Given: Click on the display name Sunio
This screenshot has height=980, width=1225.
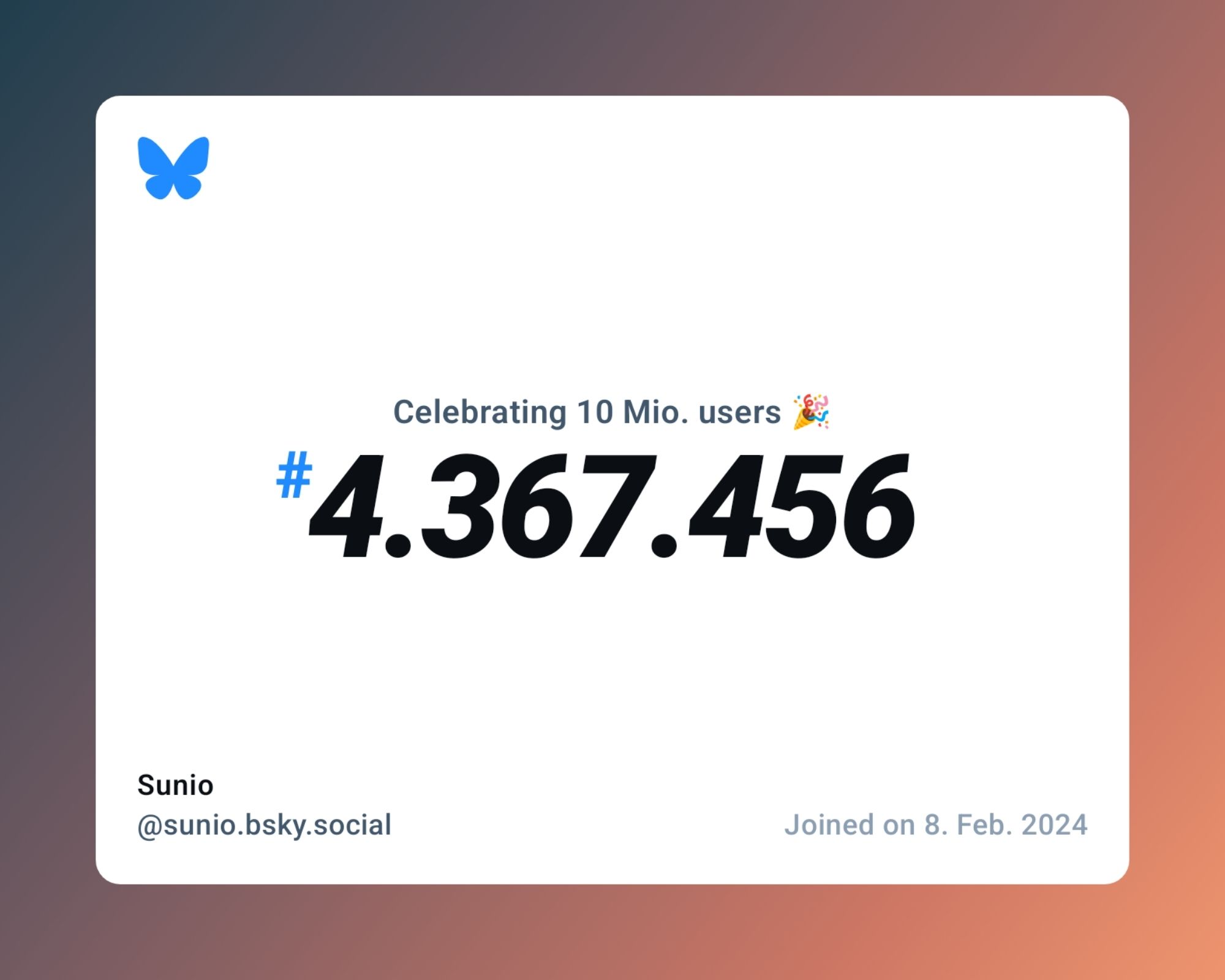Looking at the screenshot, I should coord(175,784).
